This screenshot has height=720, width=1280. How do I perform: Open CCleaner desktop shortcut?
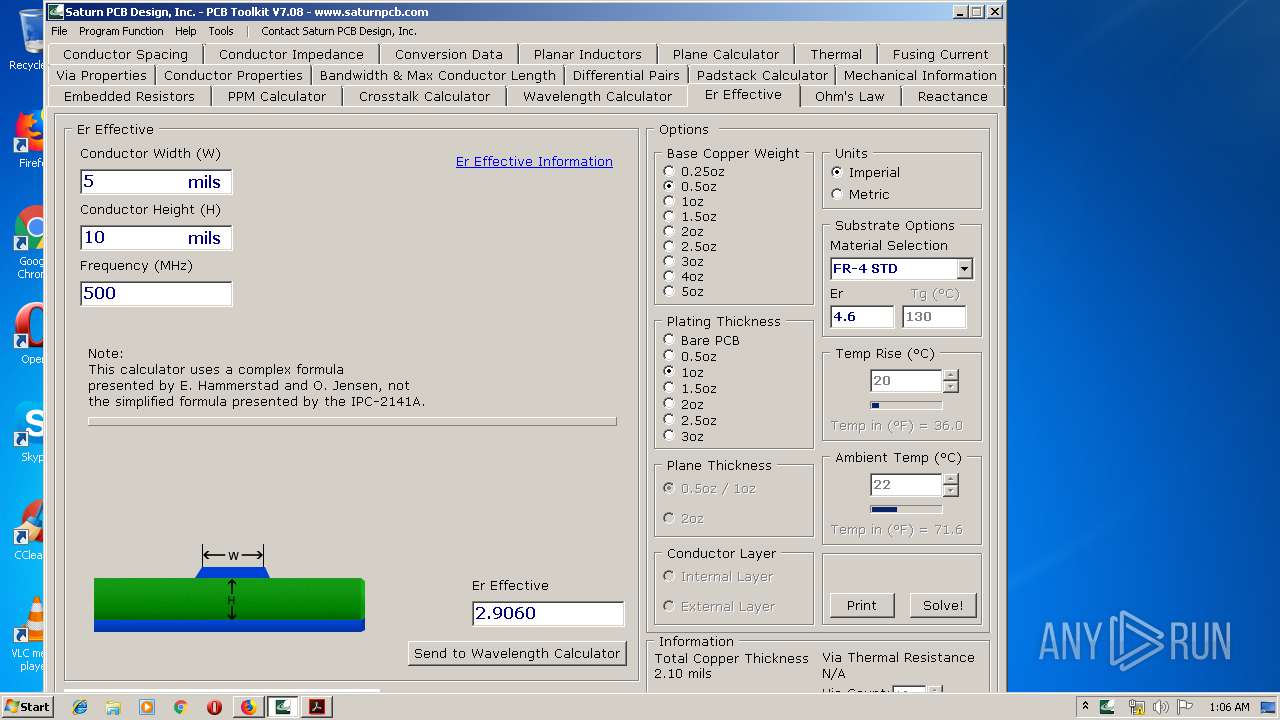(x=30, y=530)
